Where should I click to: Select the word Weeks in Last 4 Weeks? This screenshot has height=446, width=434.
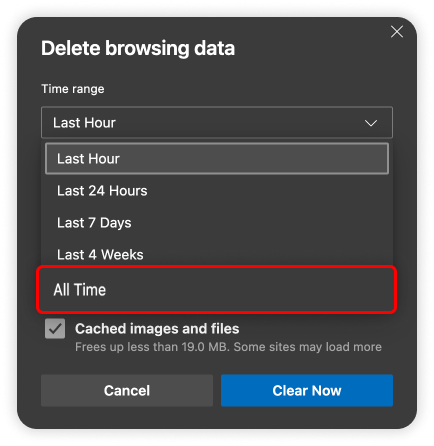(x=122, y=255)
